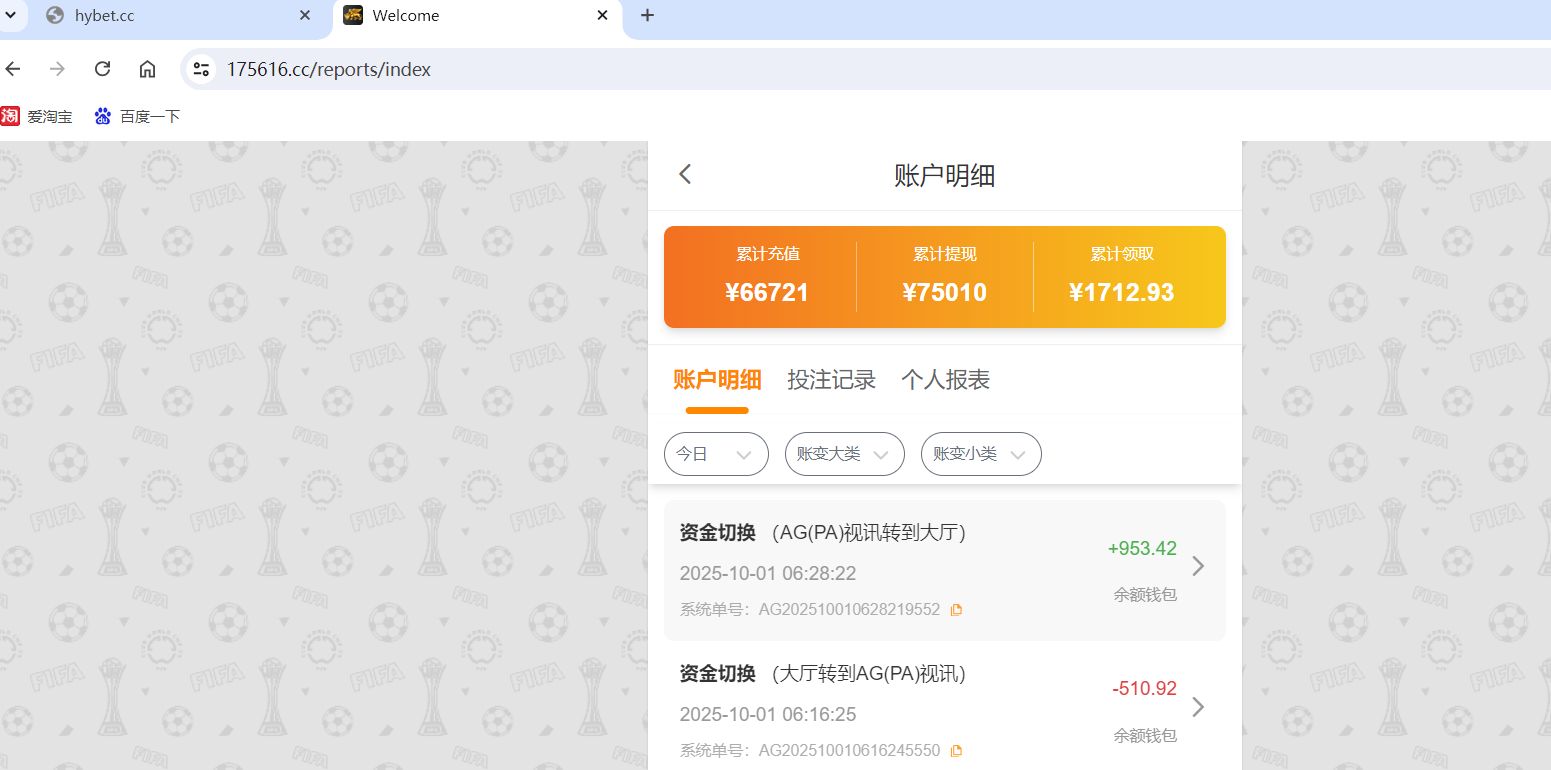Open site information in the address bar
Viewport: 1551px width, 770px height.
click(200, 68)
